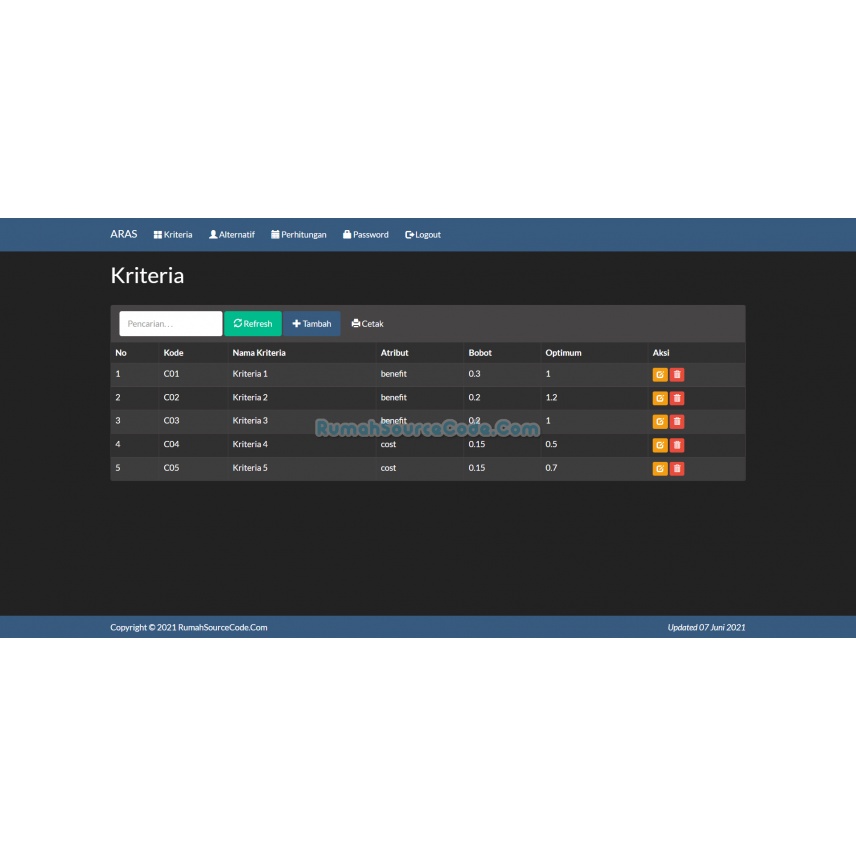The height and width of the screenshot is (856, 856).
Task: Go to the Alternatif page
Action: 232,235
